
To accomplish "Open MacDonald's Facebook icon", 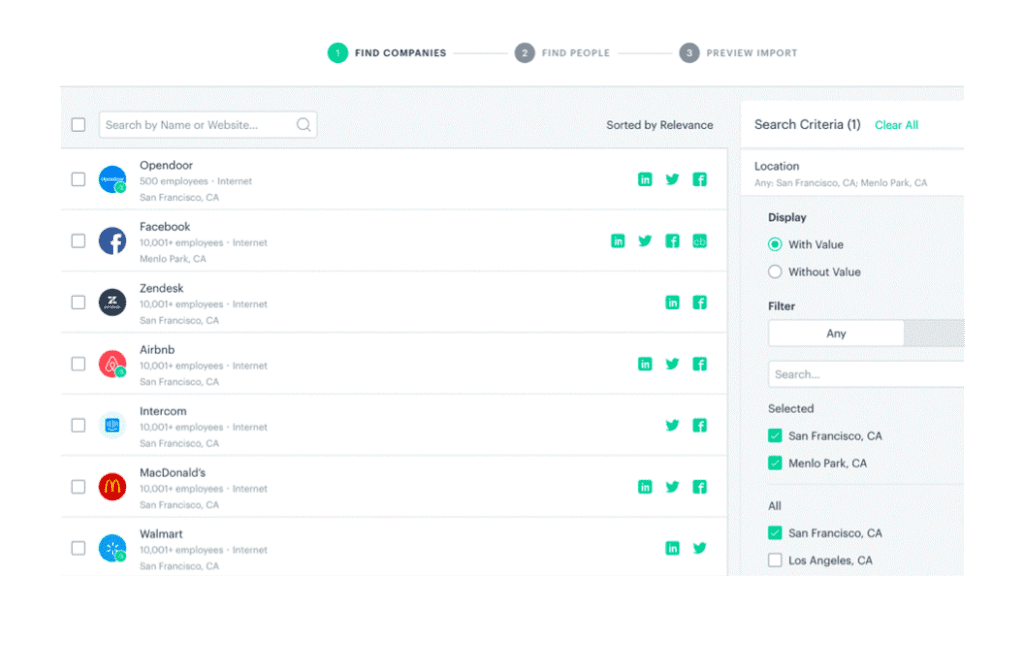I will coord(699,487).
